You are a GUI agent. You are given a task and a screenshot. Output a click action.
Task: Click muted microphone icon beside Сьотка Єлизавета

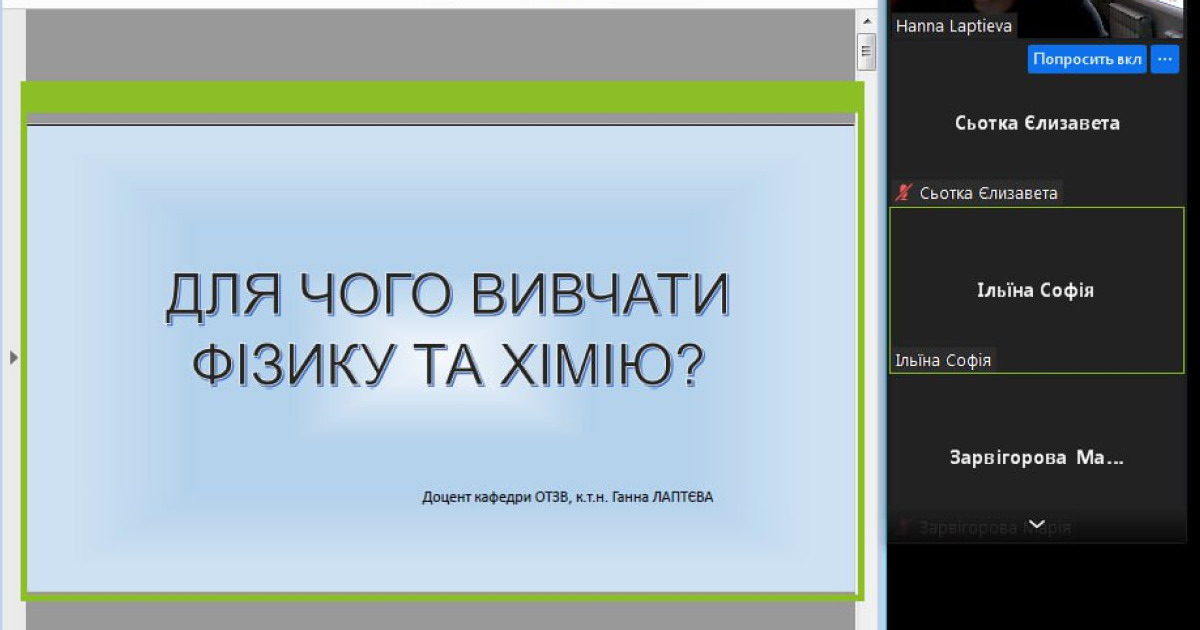point(904,193)
